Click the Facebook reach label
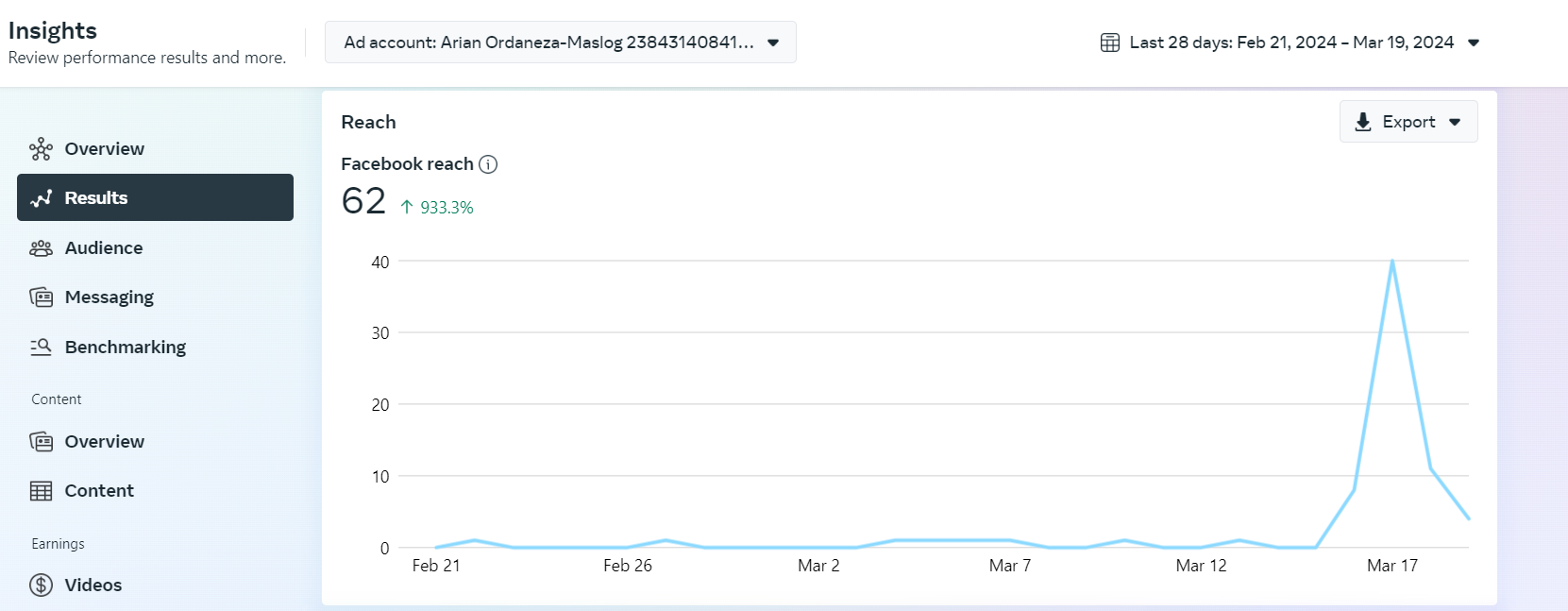The height and width of the screenshot is (611, 1568). point(407,164)
